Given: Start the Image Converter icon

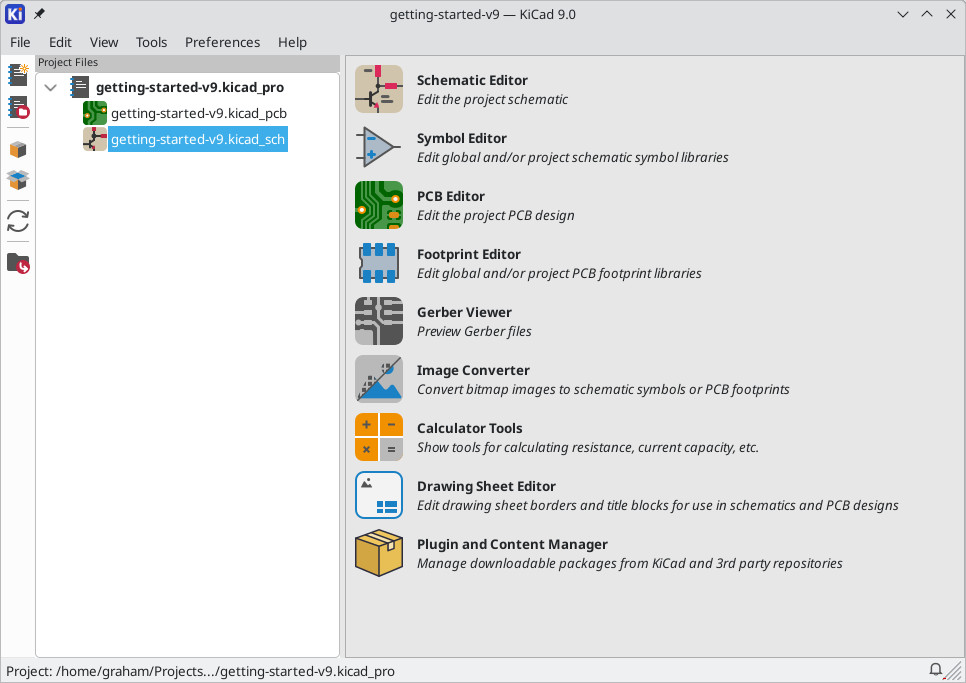Looking at the screenshot, I should click(379, 379).
